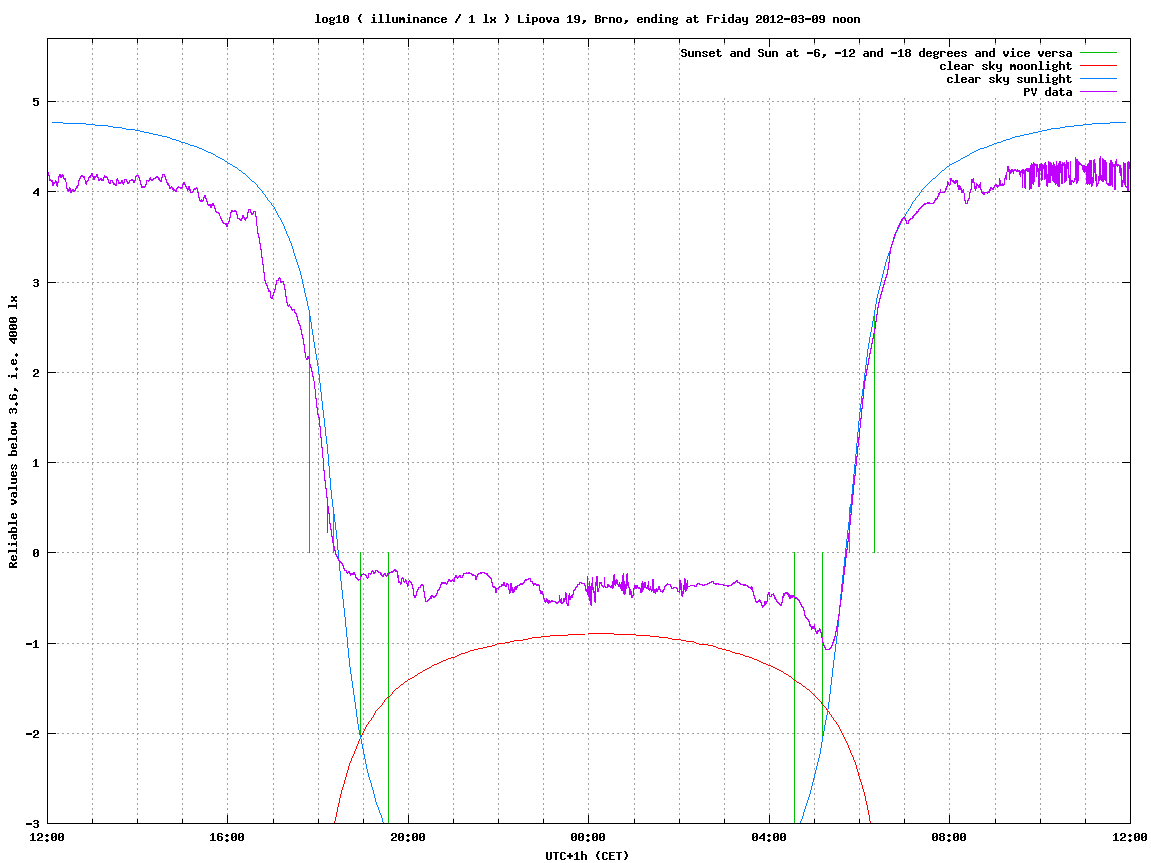
Task: Click the chart title about Lipova 19, Brno
Action: [x=587, y=19]
